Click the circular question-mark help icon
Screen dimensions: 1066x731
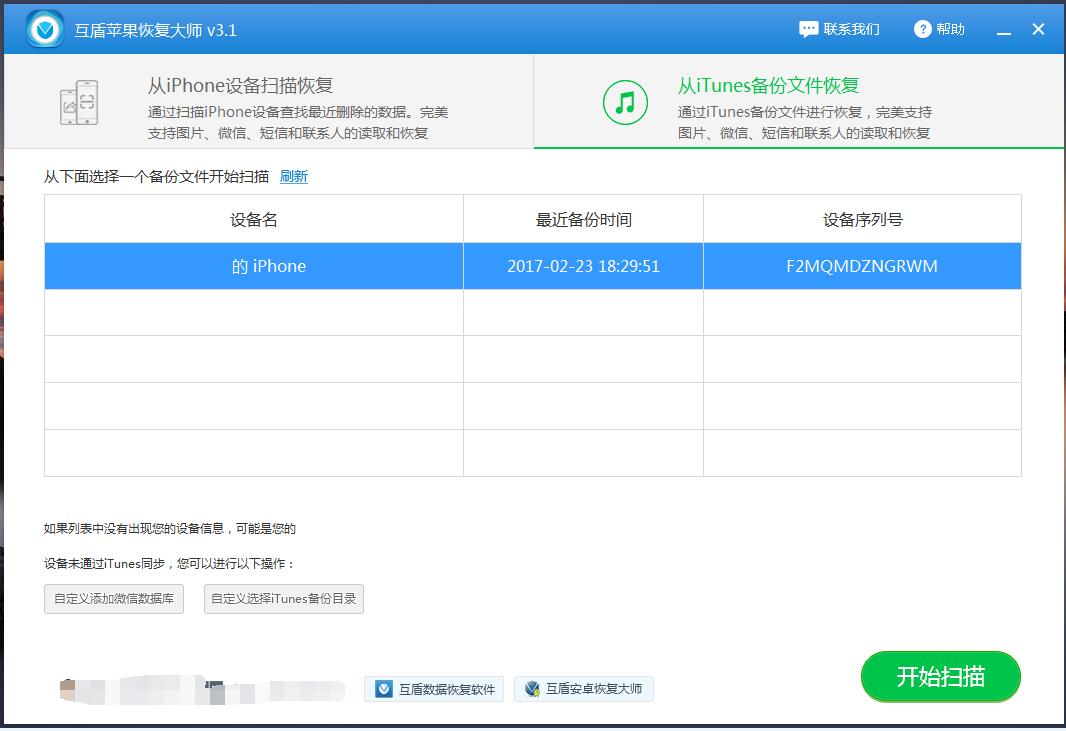tap(922, 29)
